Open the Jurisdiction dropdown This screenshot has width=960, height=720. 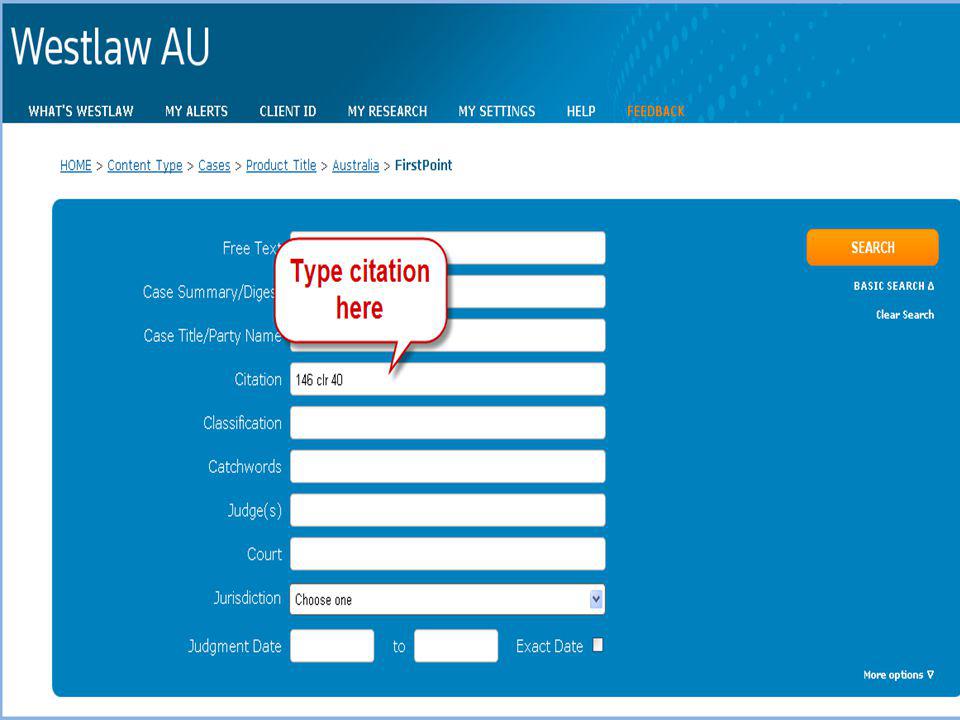tap(447, 599)
